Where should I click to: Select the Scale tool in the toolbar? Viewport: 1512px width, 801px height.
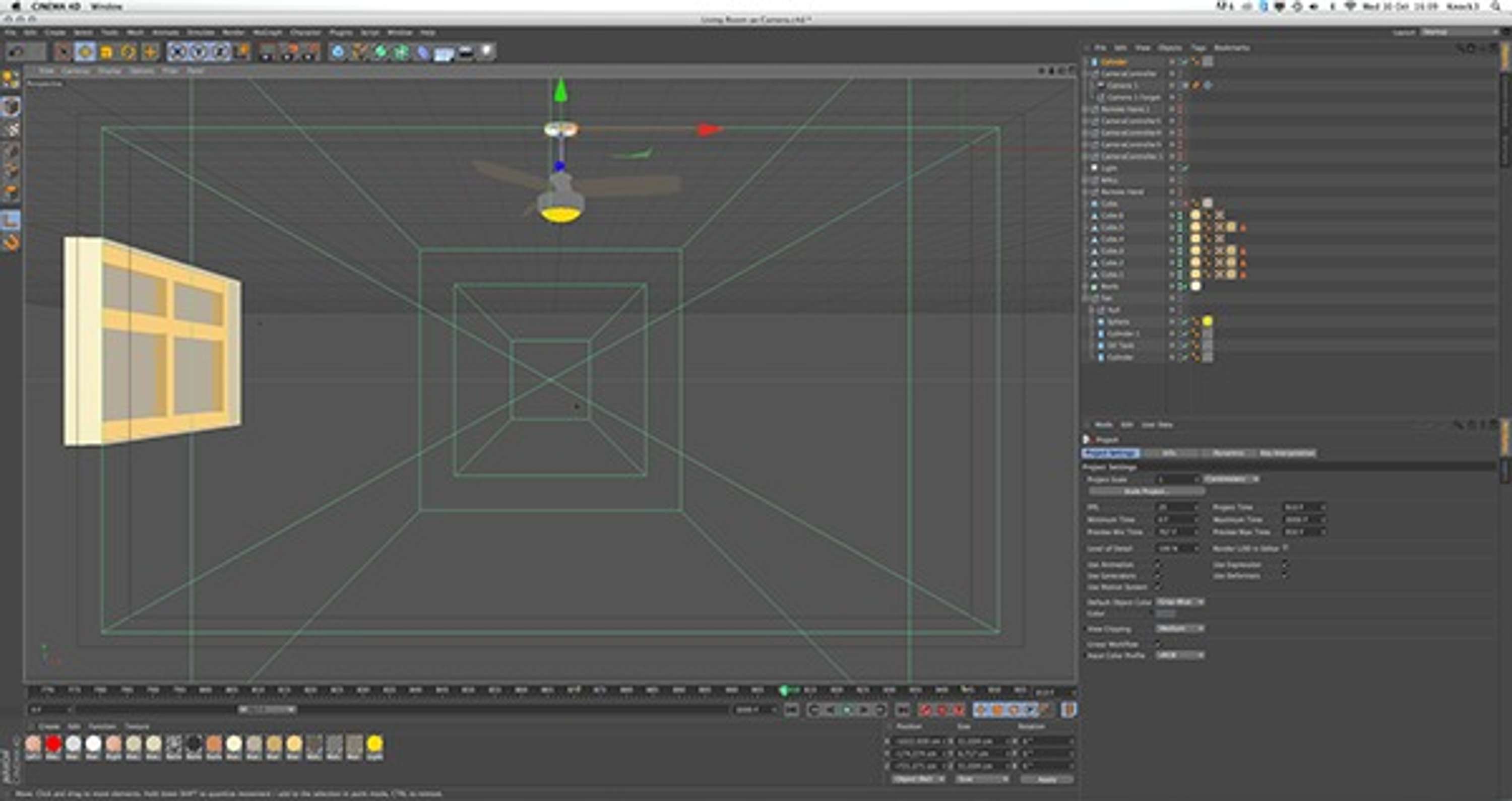[x=107, y=52]
